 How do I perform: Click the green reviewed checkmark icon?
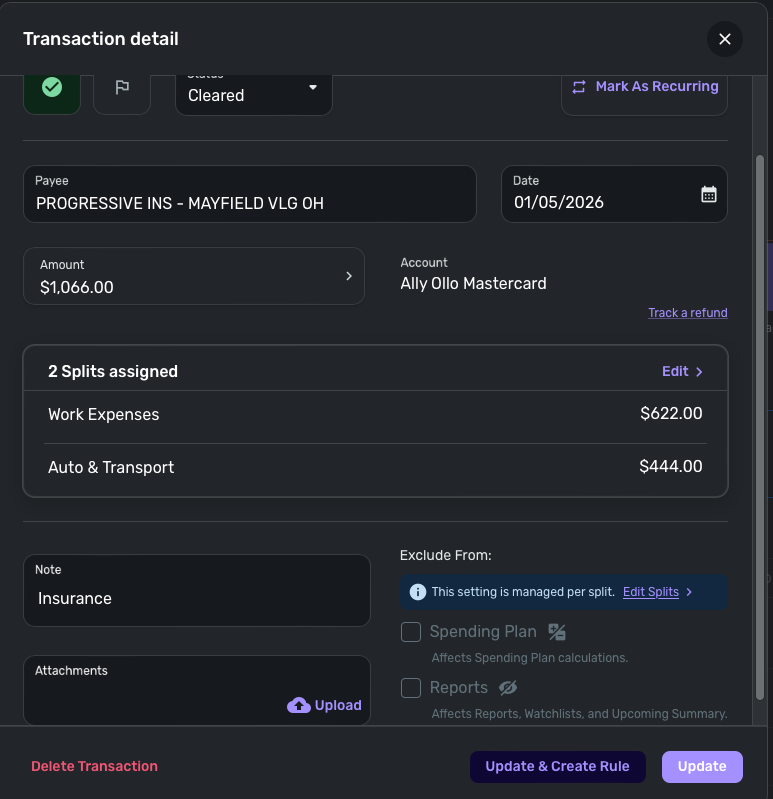point(52,88)
